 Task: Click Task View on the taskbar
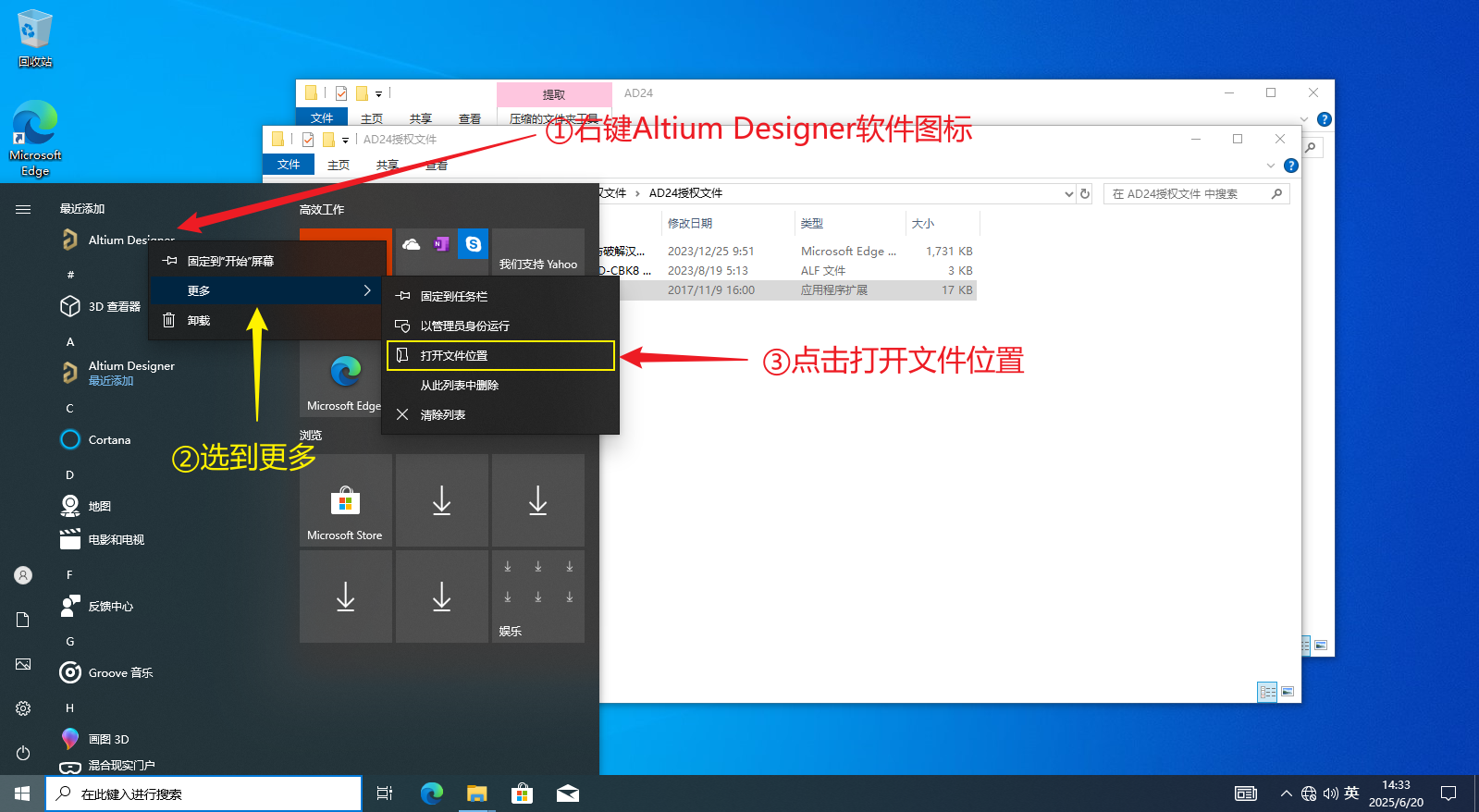(x=385, y=794)
